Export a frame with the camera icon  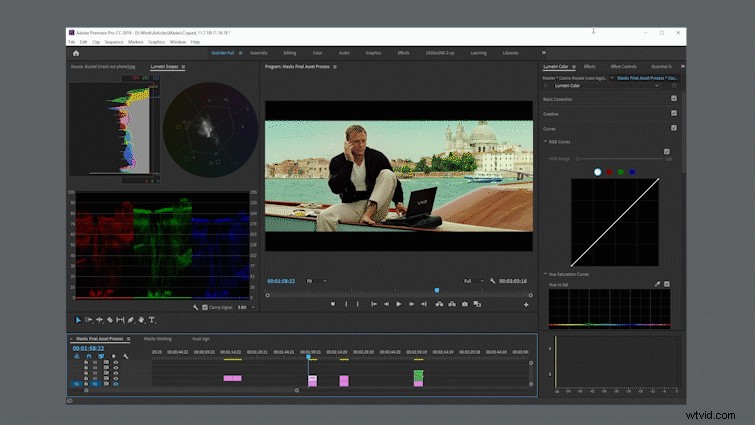pyautogui.click(x=465, y=304)
